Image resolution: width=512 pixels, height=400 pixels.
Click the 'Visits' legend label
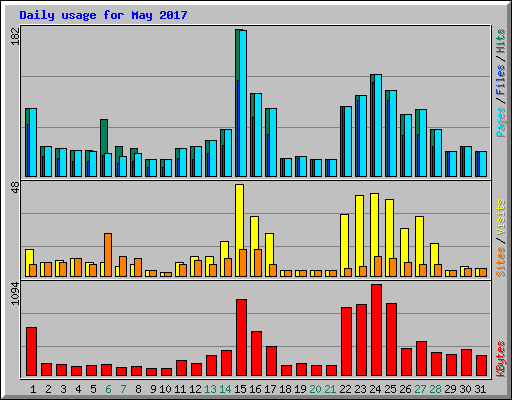click(501, 217)
